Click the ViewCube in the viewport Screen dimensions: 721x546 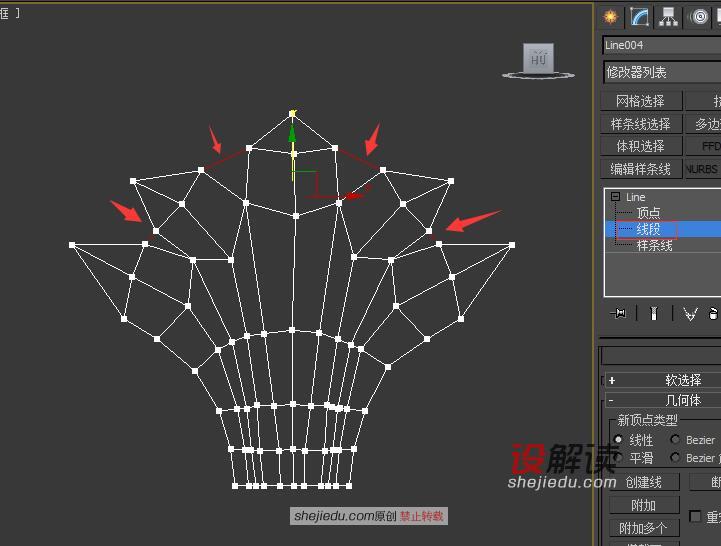pyautogui.click(x=539, y=59)
